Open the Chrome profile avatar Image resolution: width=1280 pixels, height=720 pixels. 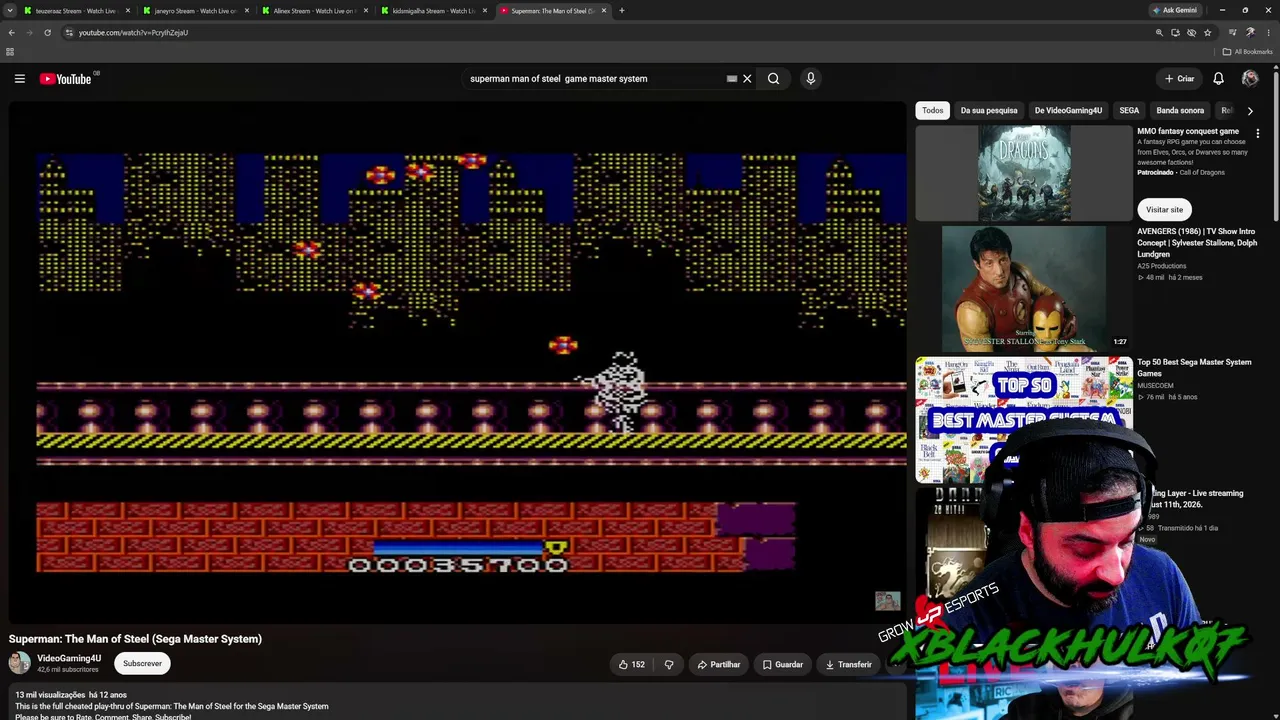tap(1250, 32)
